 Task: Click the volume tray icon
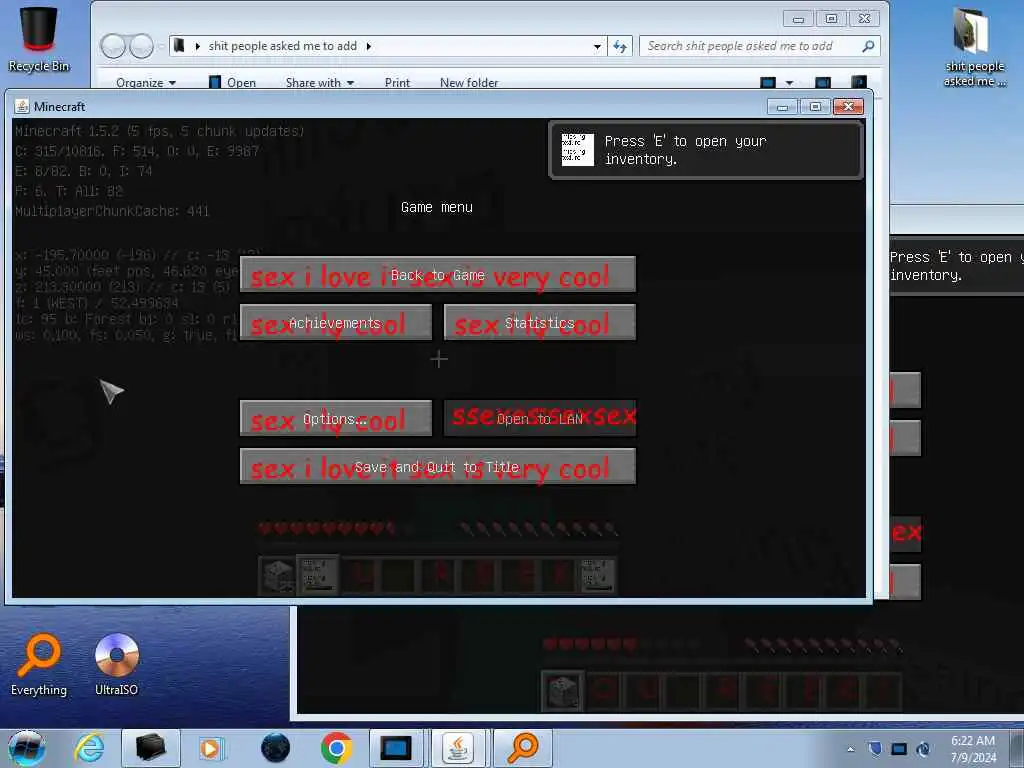(x=923, y=748)
